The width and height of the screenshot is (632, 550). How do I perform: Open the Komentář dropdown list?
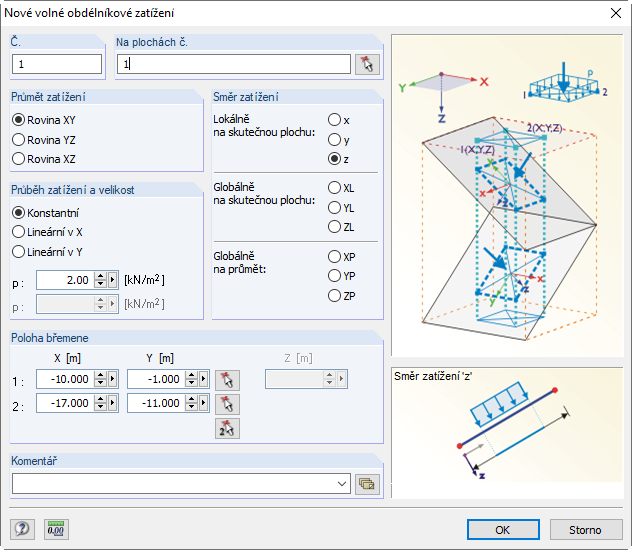point(342,484)
